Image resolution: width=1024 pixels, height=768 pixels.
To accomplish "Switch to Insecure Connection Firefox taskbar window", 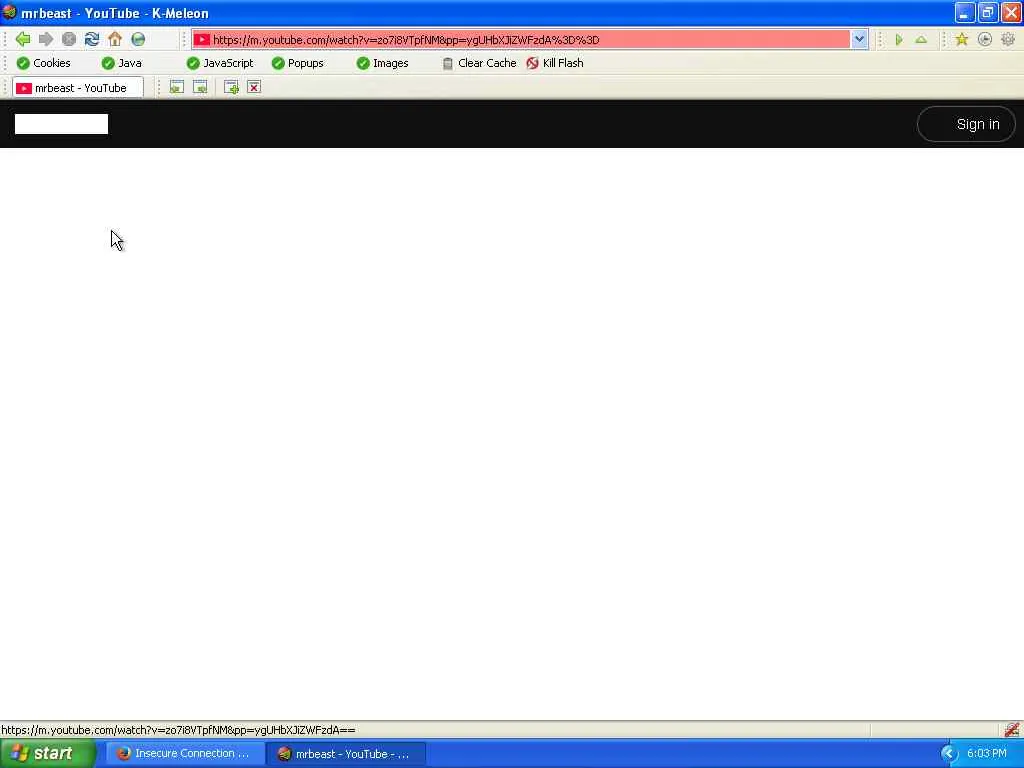I will coord(185,754).
